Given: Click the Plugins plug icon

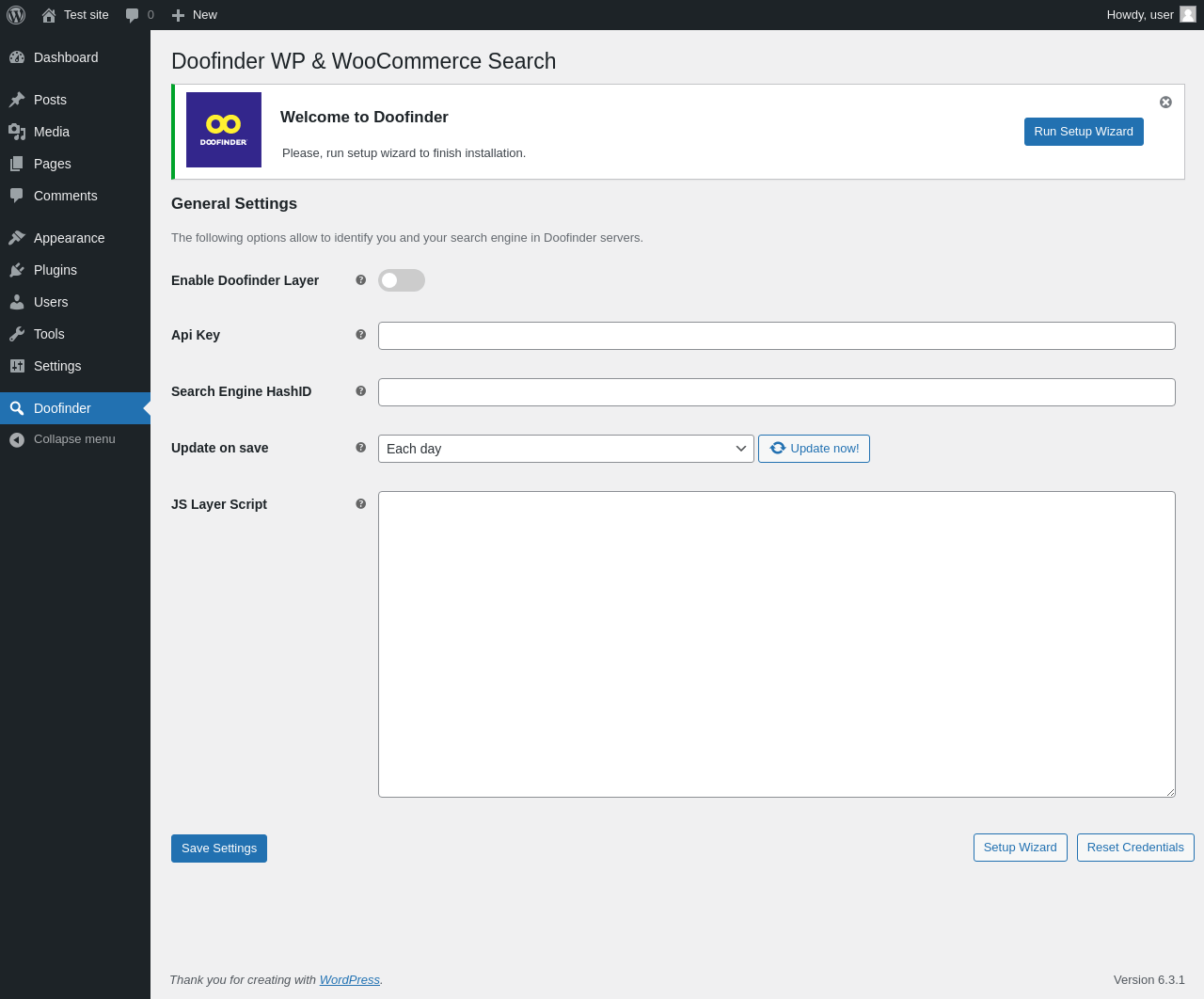Looking at the screenshot, I should click(x=17, y=270).
